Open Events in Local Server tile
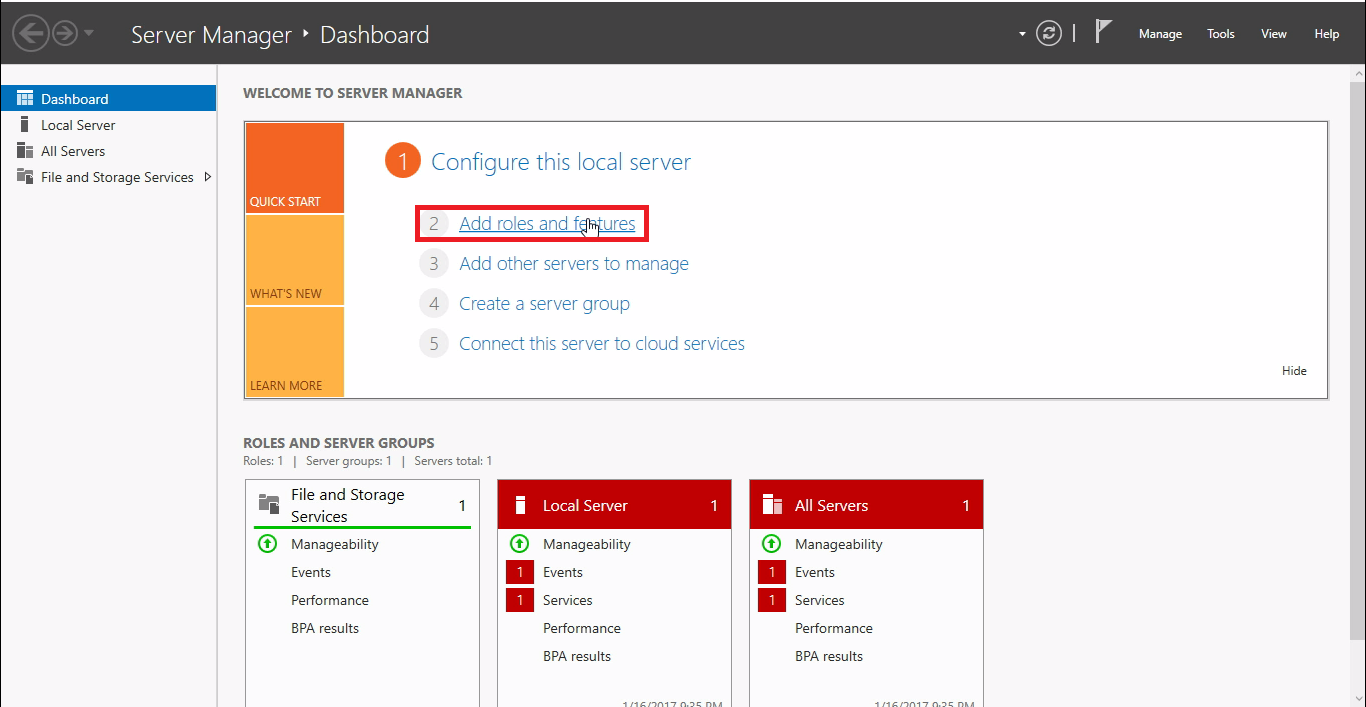1366x707 pixels. [x=563, y=572]
